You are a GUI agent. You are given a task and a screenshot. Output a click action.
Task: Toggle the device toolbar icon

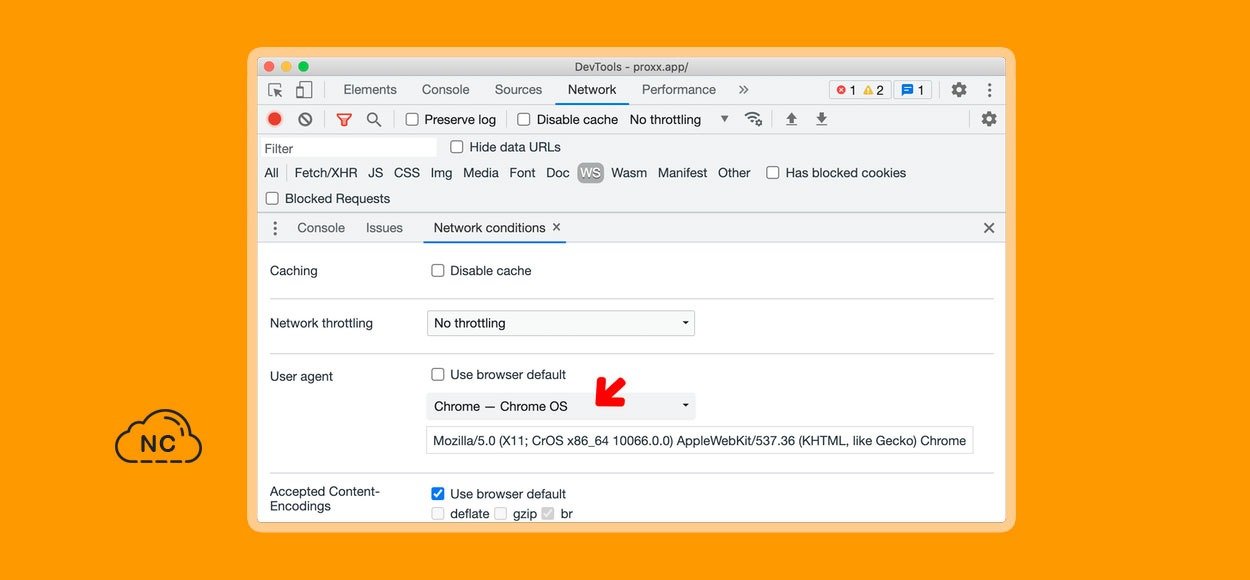(303, 90)
